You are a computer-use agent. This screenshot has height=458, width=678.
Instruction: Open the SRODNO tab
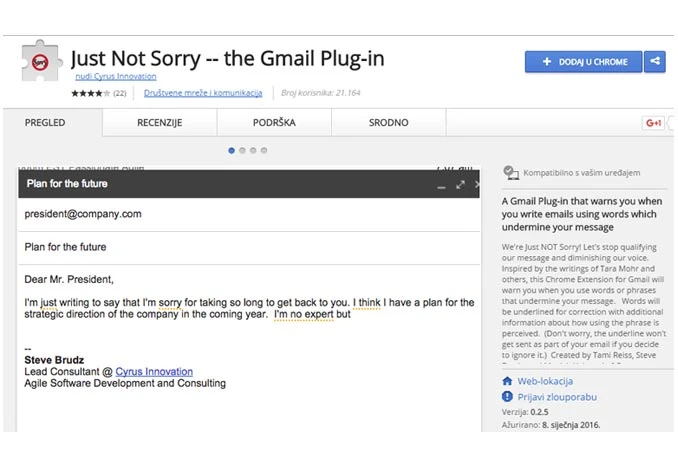388,123
